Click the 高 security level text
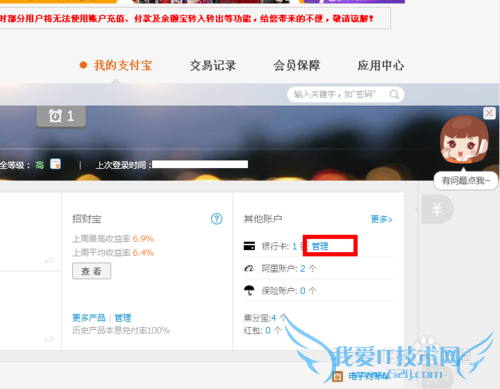Image resolution: width=500 pixels, height=389 pixels. [40, 165]
